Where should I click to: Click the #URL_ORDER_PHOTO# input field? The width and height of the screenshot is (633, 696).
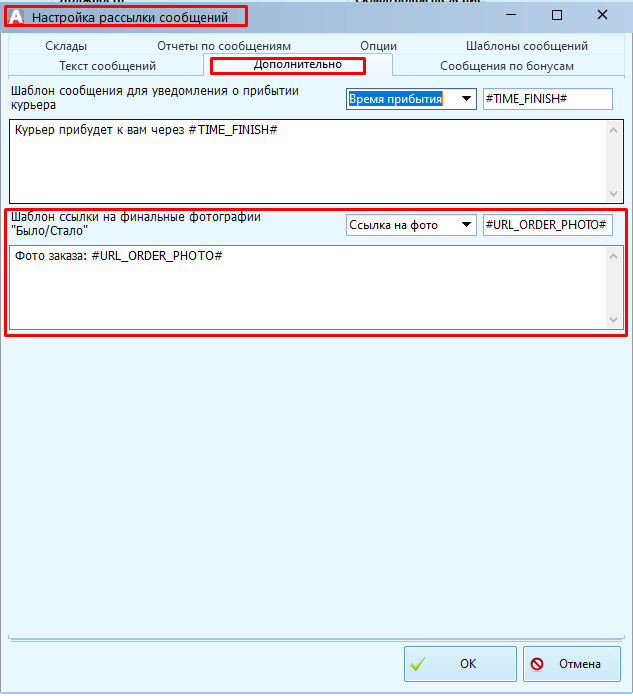(546, 225)
